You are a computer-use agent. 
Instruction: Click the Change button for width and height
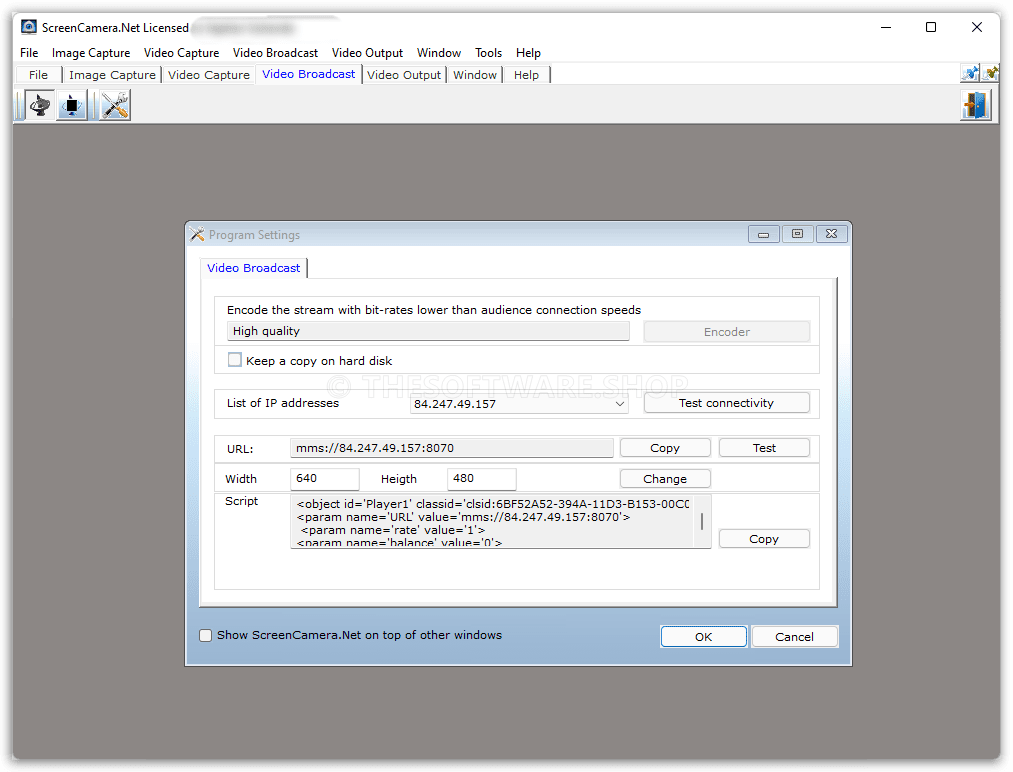tap(664, 479)
